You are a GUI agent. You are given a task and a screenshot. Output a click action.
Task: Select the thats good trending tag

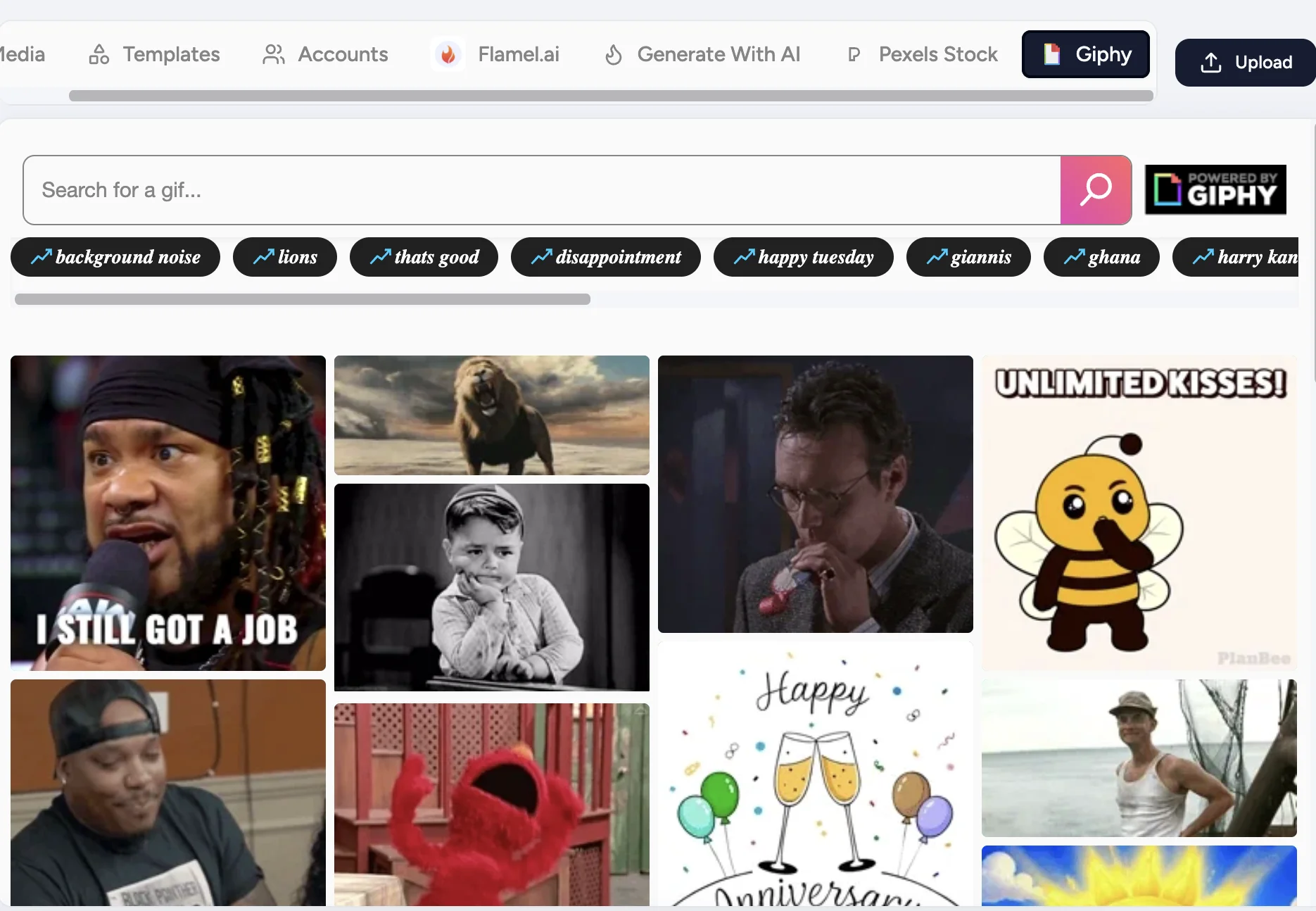point(424,257)
